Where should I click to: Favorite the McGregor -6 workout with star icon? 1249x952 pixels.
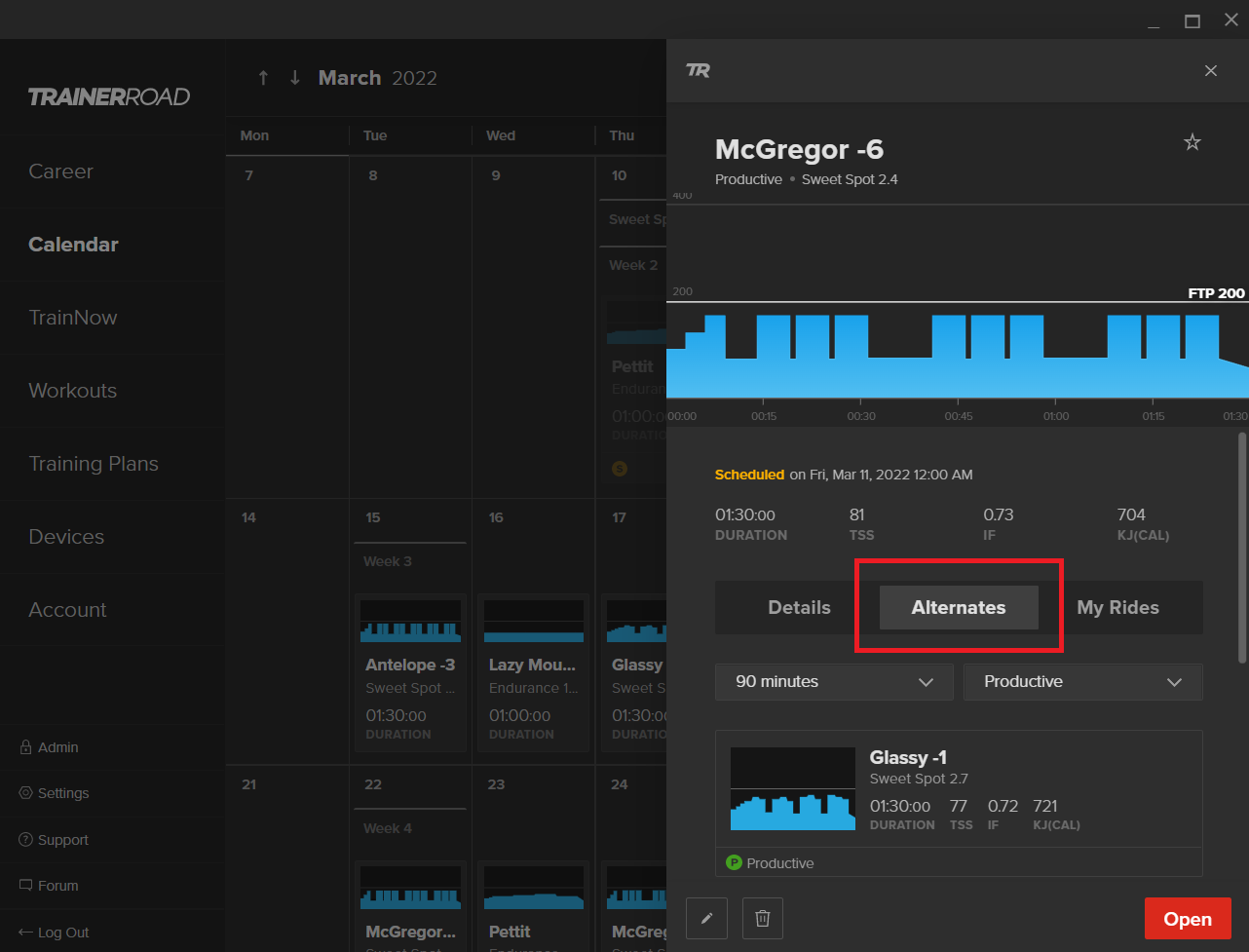tap(1192, 142)
